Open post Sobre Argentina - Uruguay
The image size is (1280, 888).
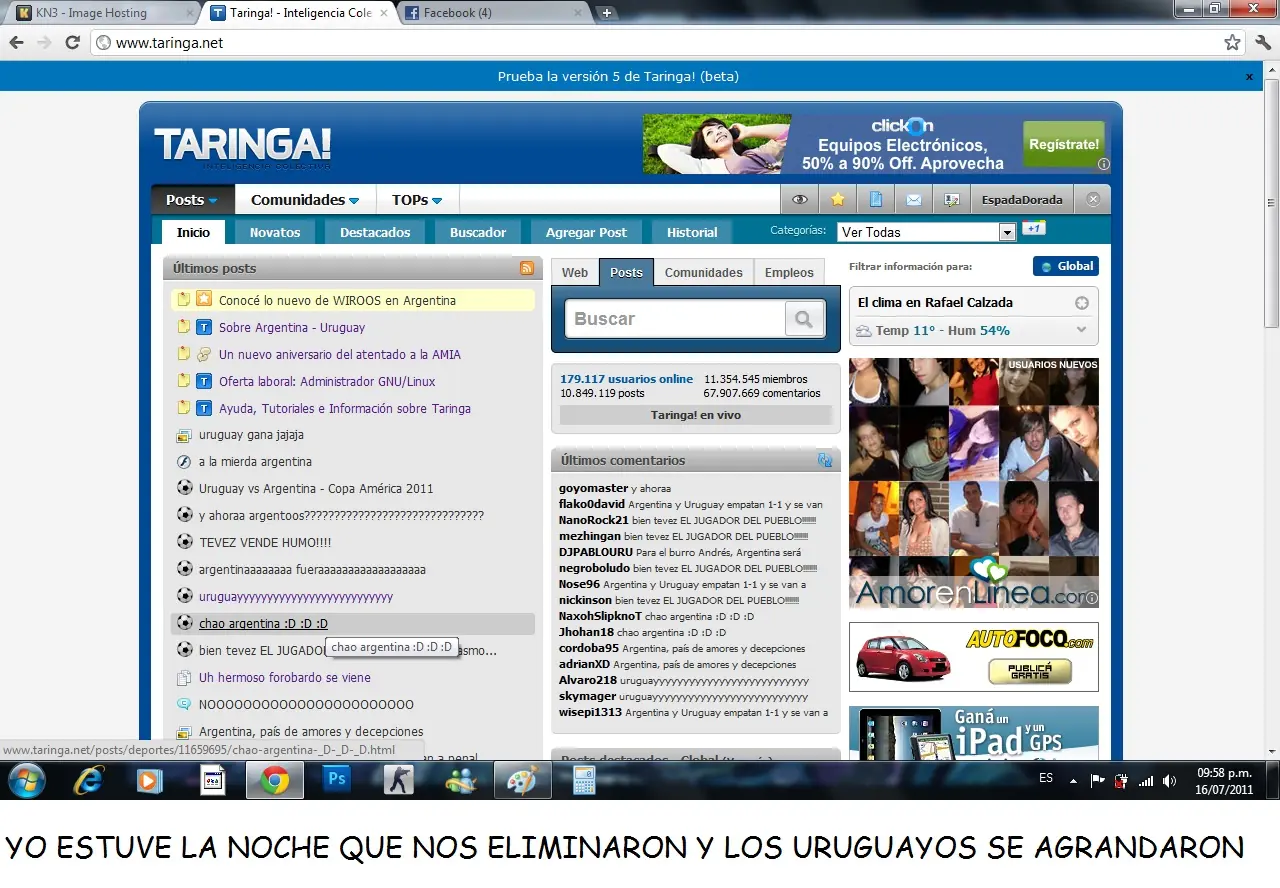[292, 327]
